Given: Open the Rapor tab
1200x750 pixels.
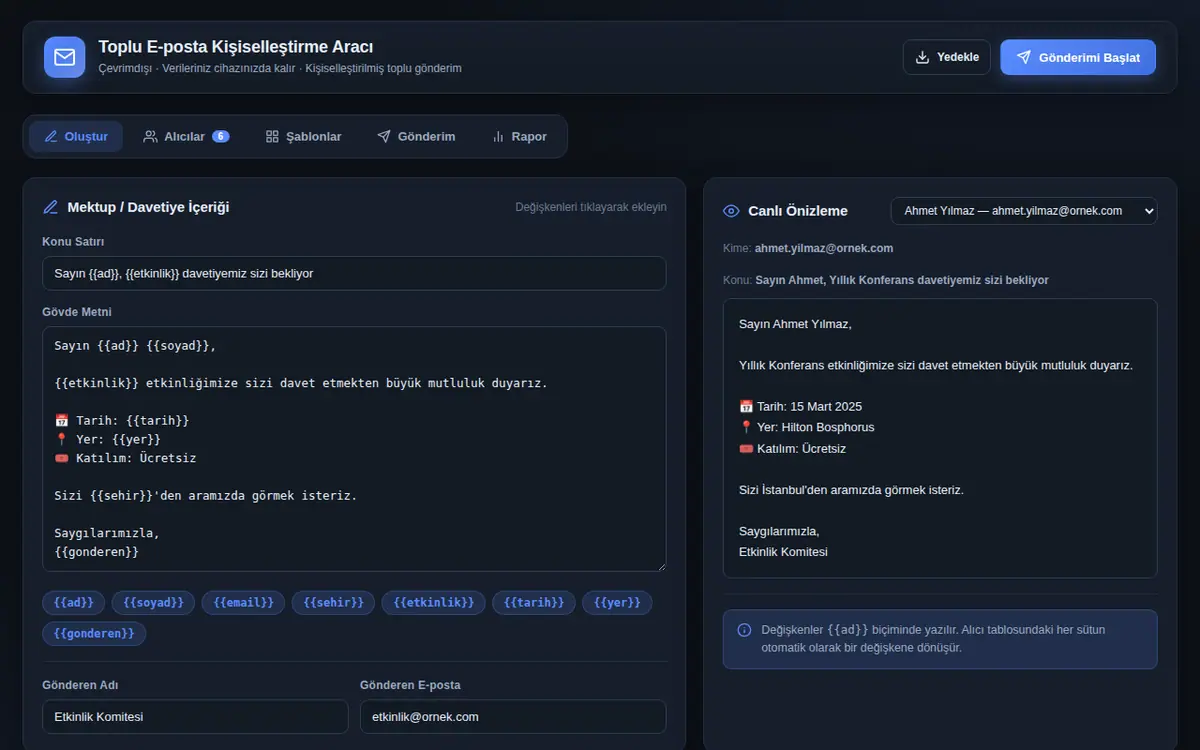Looking at the screenshot, I should click(519, 136).
